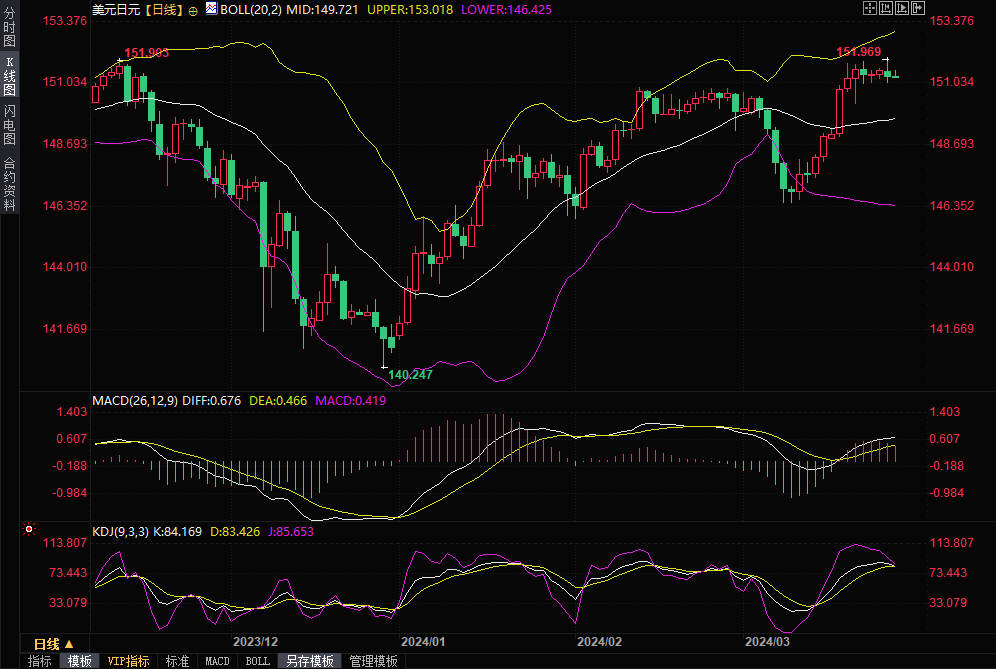Click the play-arrow chart icon at top right
Image resolution: width=996 pixels, height=669 pixels.
tap(901, 8)
